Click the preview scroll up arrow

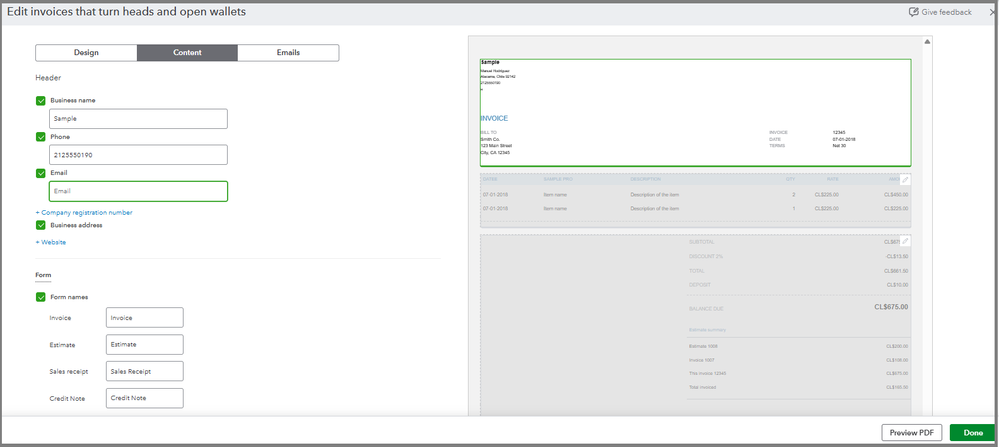point(927,41)
